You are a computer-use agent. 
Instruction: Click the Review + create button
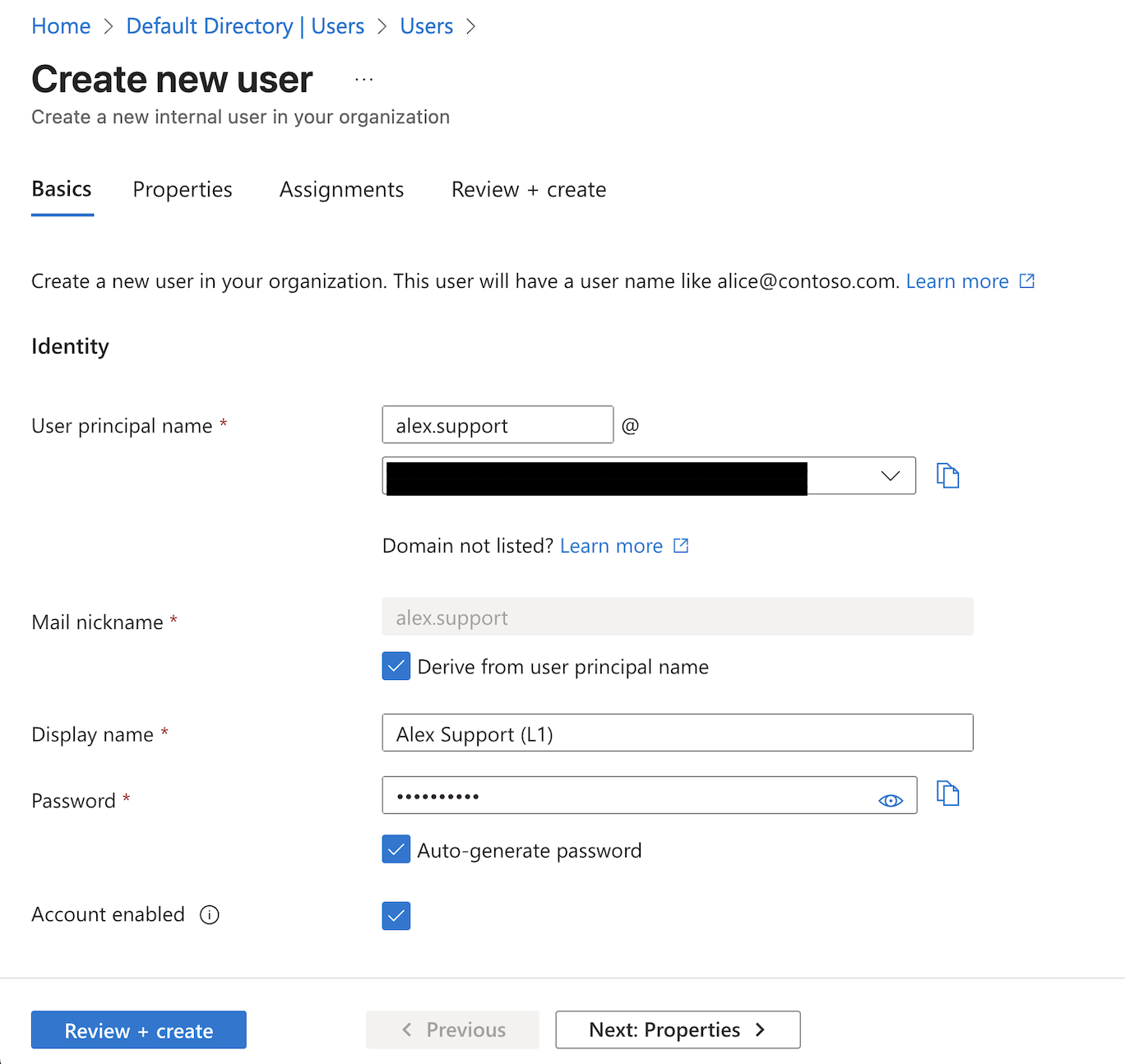(138, 1029)
